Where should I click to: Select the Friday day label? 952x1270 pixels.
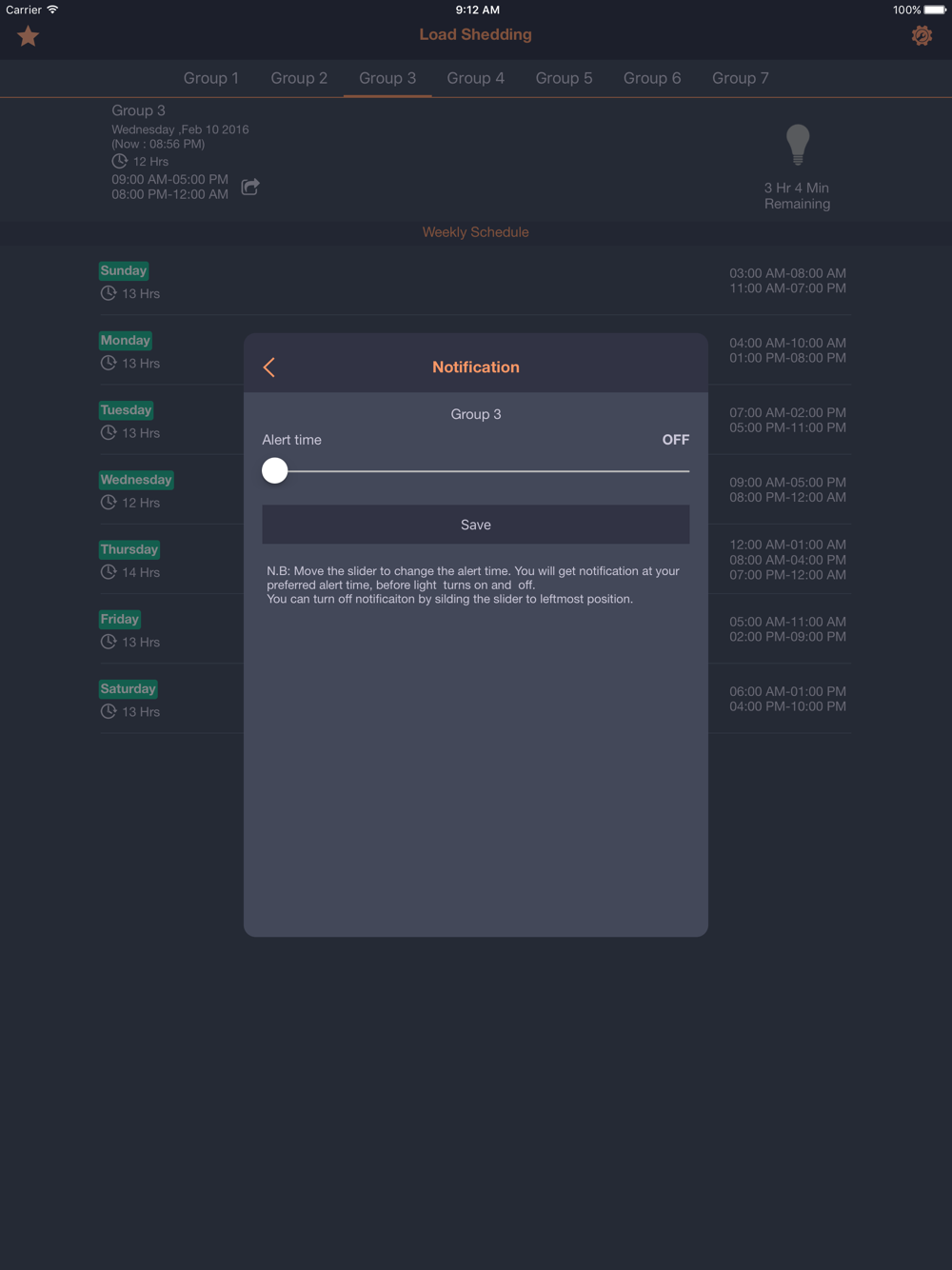pyautogui.click(x=120, y=619)
